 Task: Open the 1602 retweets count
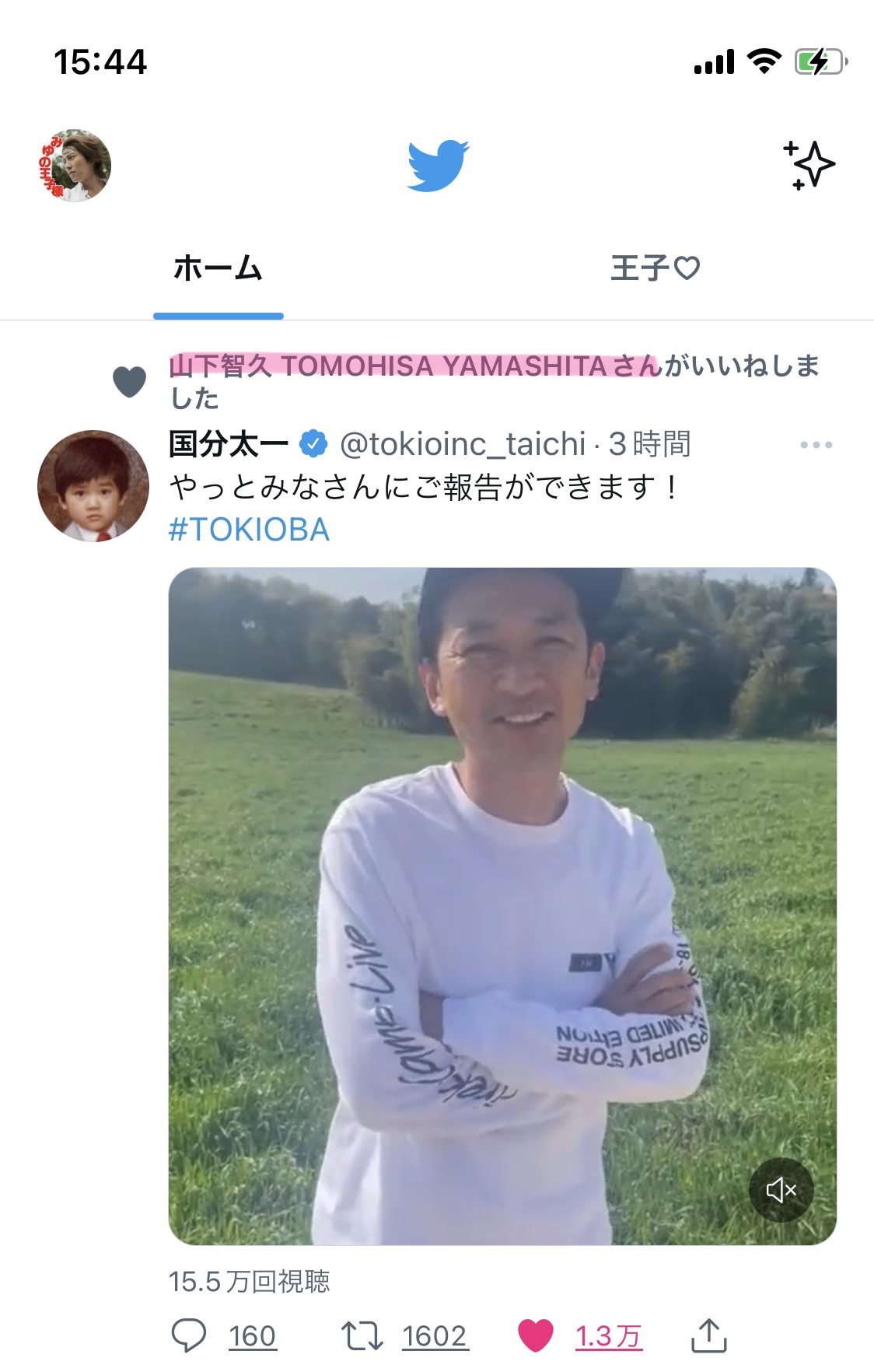435,1336
